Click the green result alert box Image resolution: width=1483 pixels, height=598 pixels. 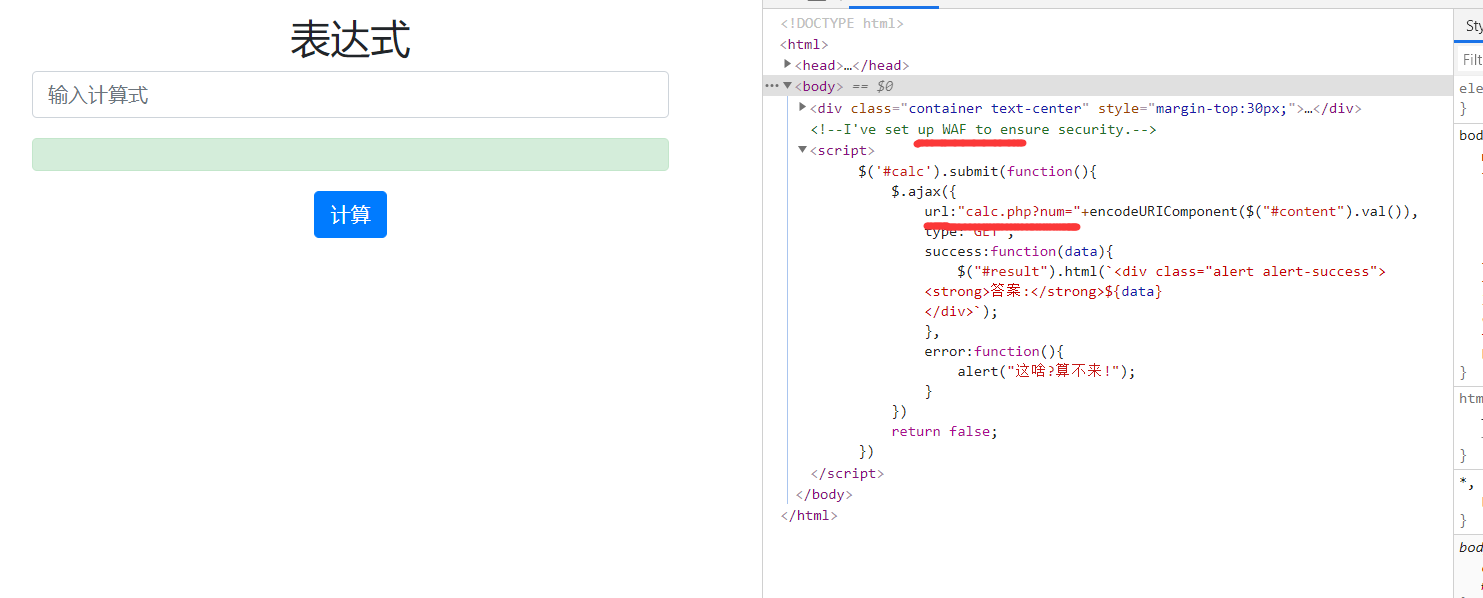click(x=350, y=154)
